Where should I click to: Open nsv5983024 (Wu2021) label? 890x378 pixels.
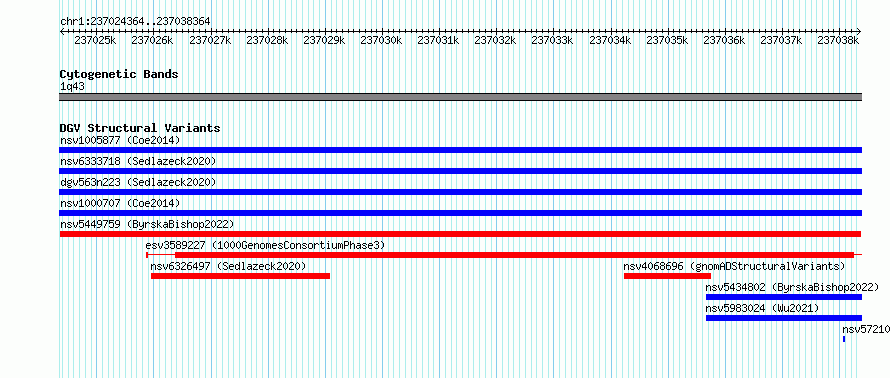(762, 308)
